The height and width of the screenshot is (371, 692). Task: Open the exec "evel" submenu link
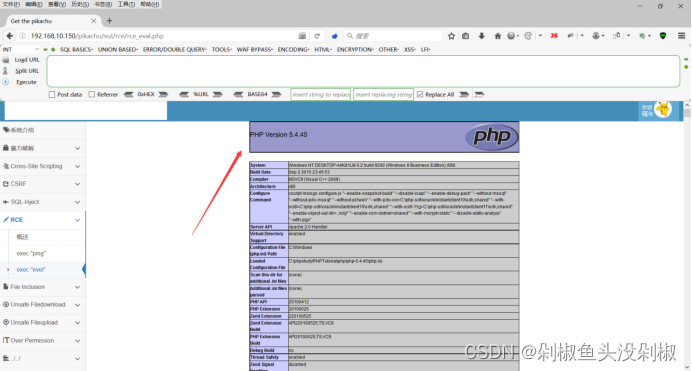pos(31,270)
